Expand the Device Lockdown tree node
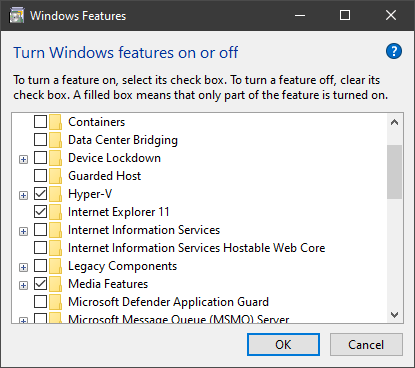This screenshot has width=415, height=368. pos(23,159)
